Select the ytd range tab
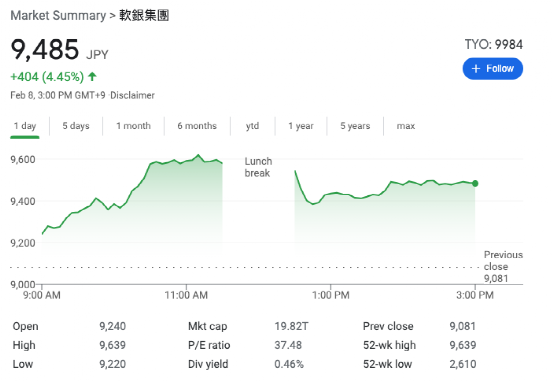Screen dimensions: 553x382 coord(252,126)
